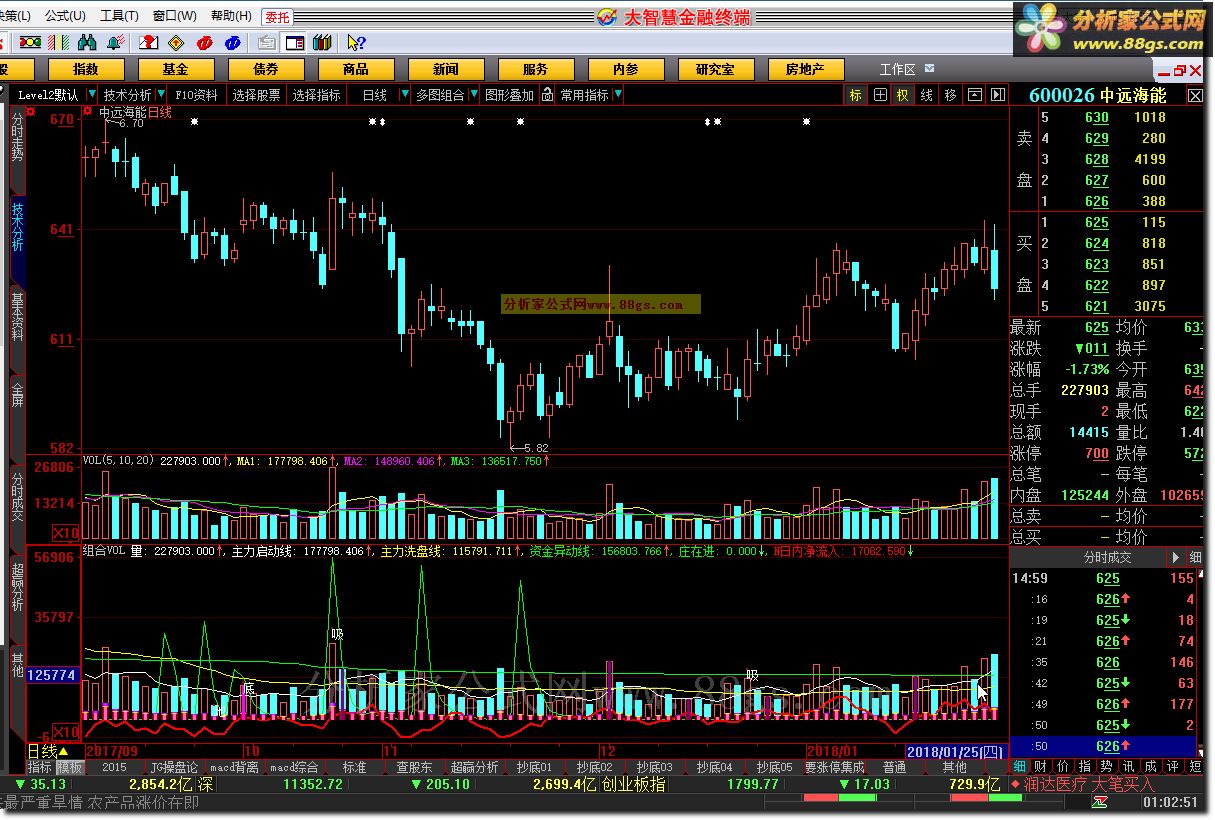The width and height of the screenshot is (1215, 820).
Task: Click the blue circle info icon
Action: (232, 42)
